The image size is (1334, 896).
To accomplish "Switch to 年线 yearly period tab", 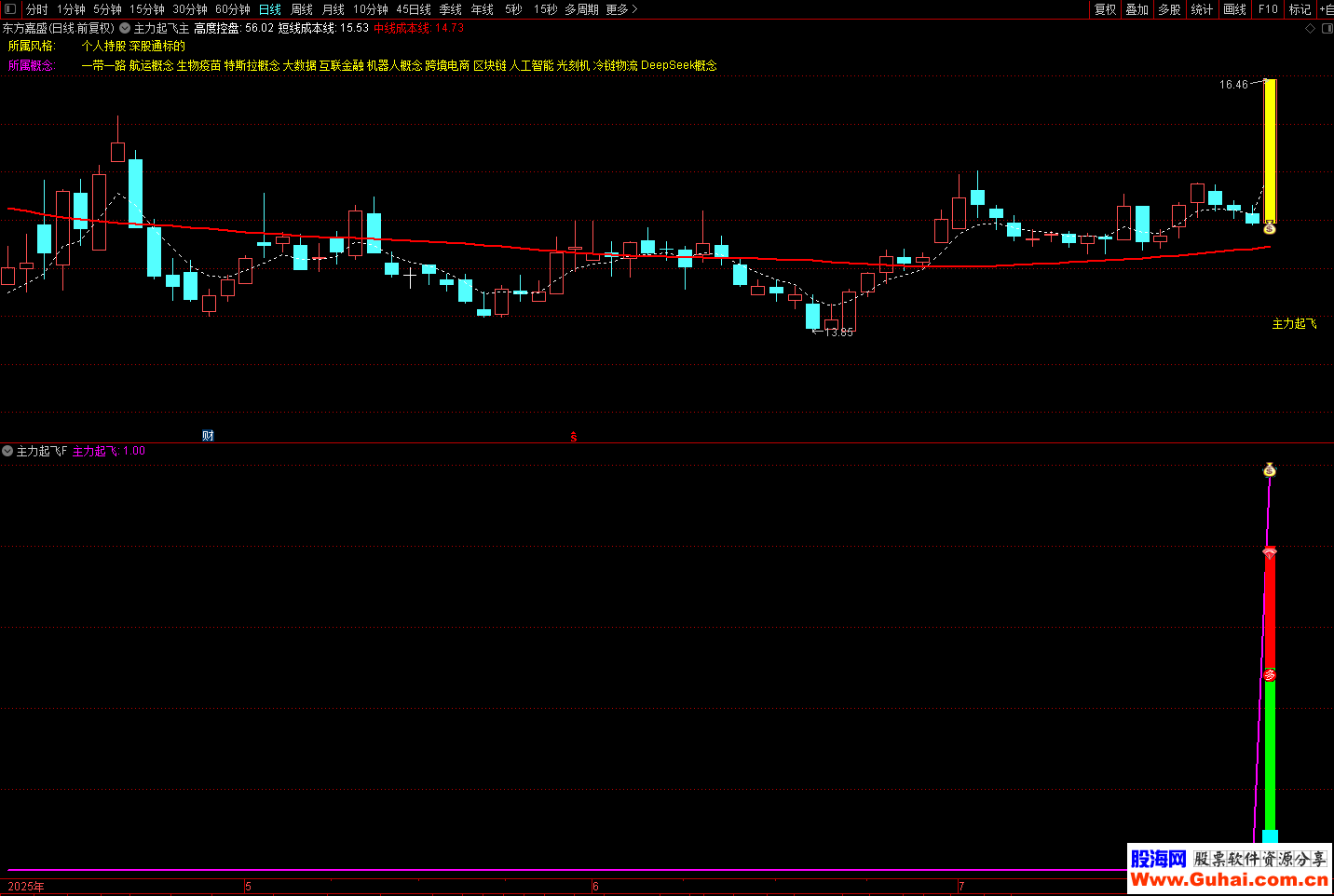I will click(483, 9).
